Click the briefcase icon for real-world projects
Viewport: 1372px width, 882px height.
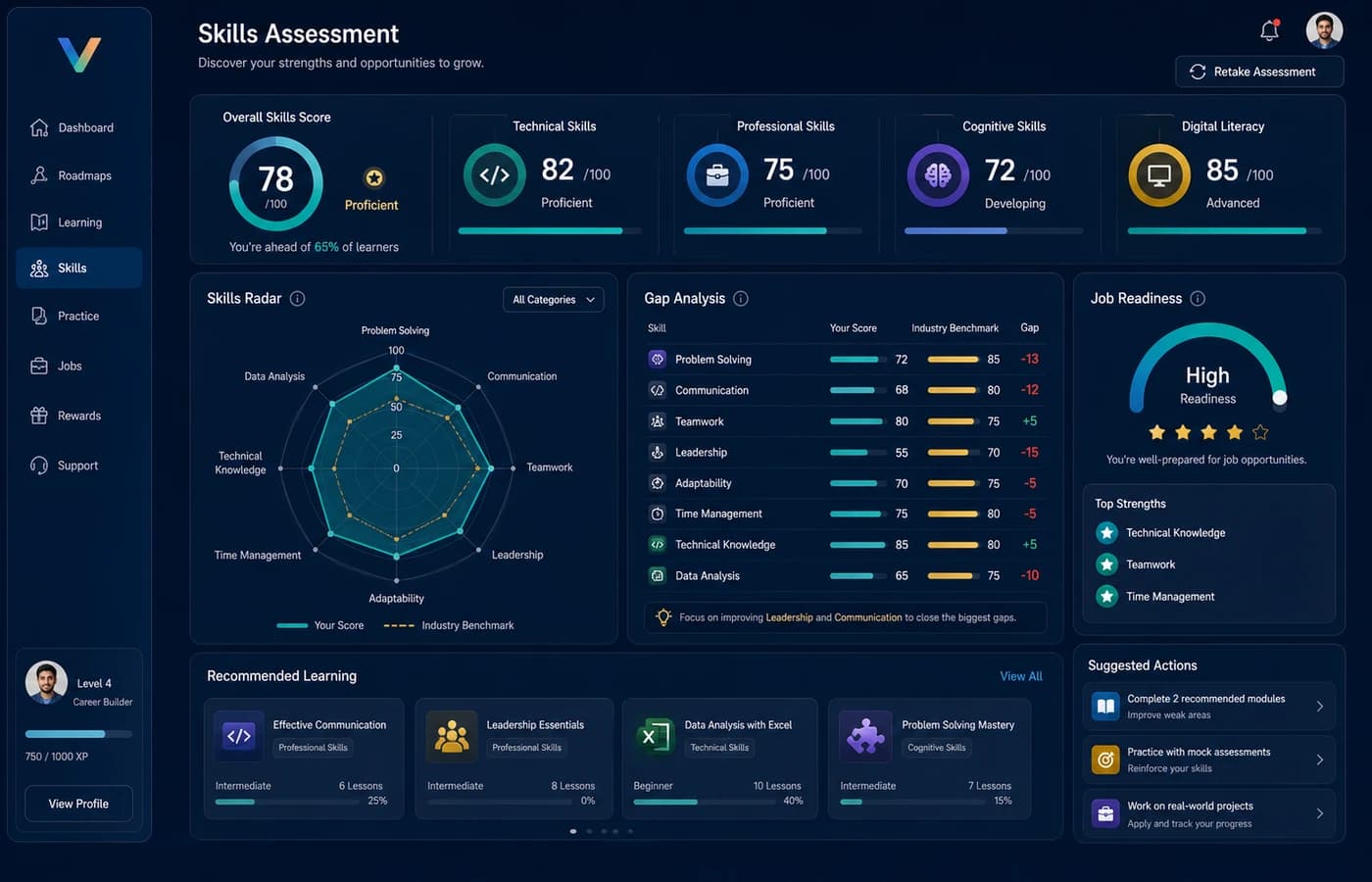(1105, 813)
